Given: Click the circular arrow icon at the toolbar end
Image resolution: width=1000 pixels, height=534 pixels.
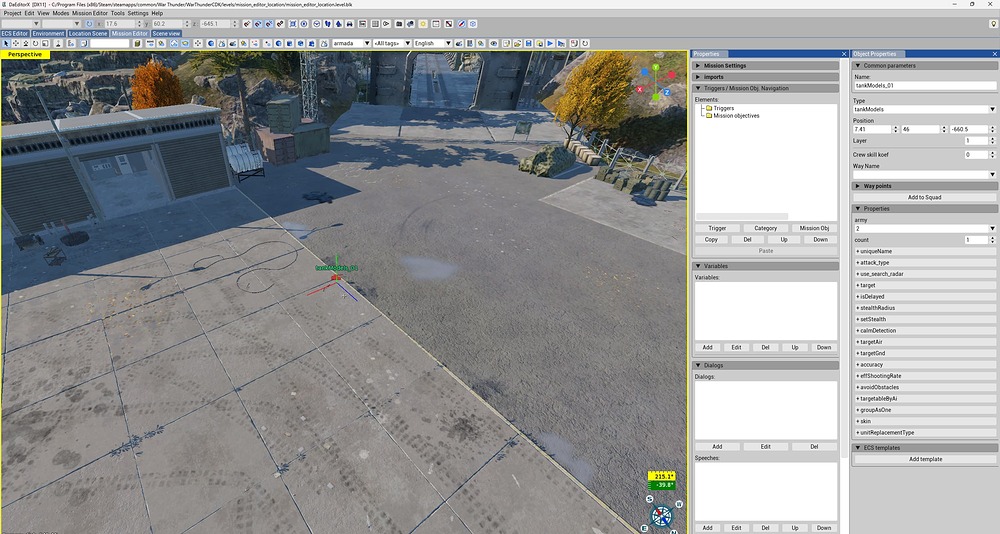Looking at the screenshot, I should [x=585, y=43].
